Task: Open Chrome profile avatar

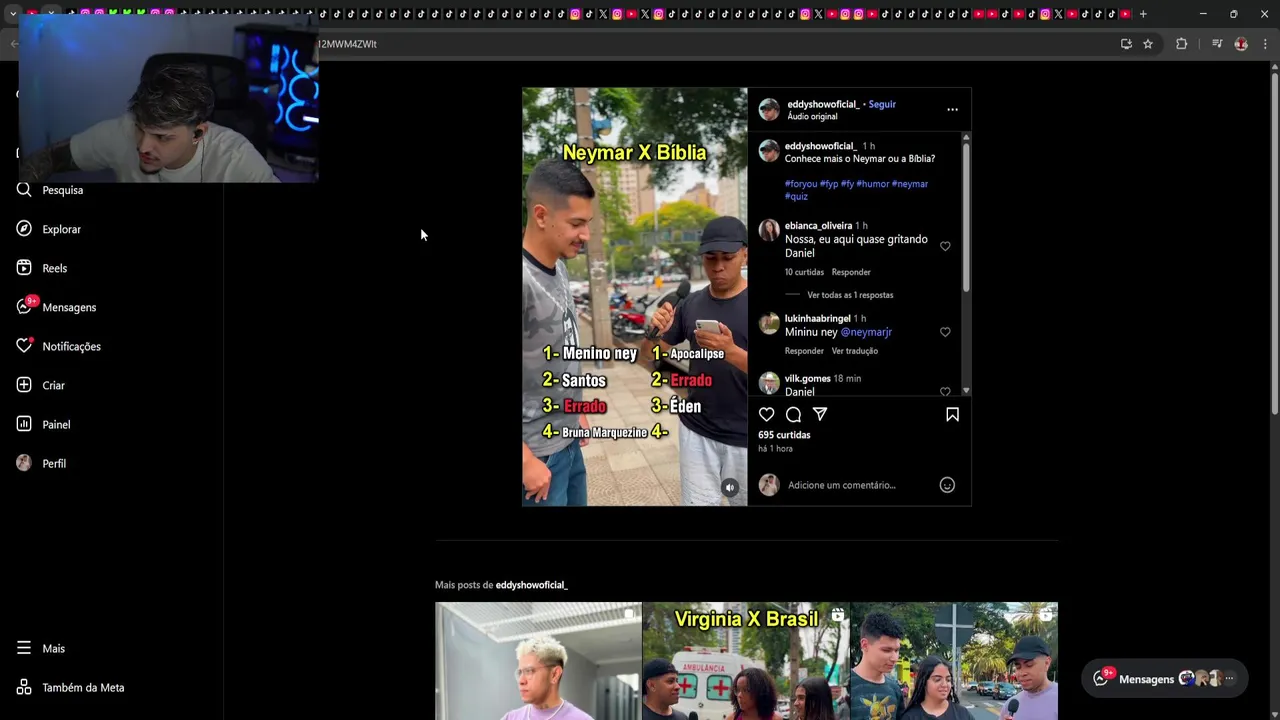Action: click(1241, 44)
